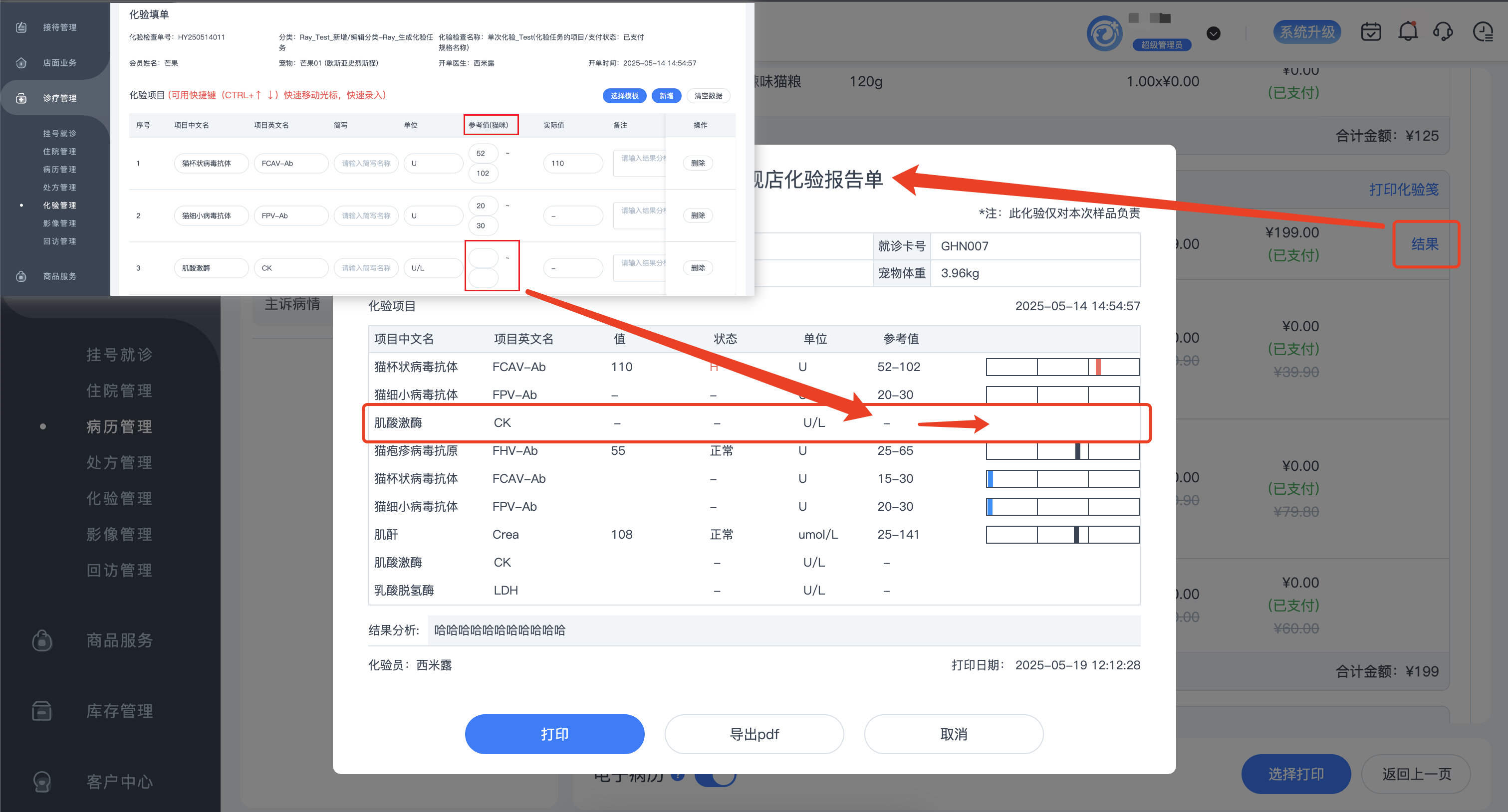Viewport: 1508px width, 812px height.
Task: Click the 实际值 field for row 2 FPV-Ab
Action: click(572, 216)
